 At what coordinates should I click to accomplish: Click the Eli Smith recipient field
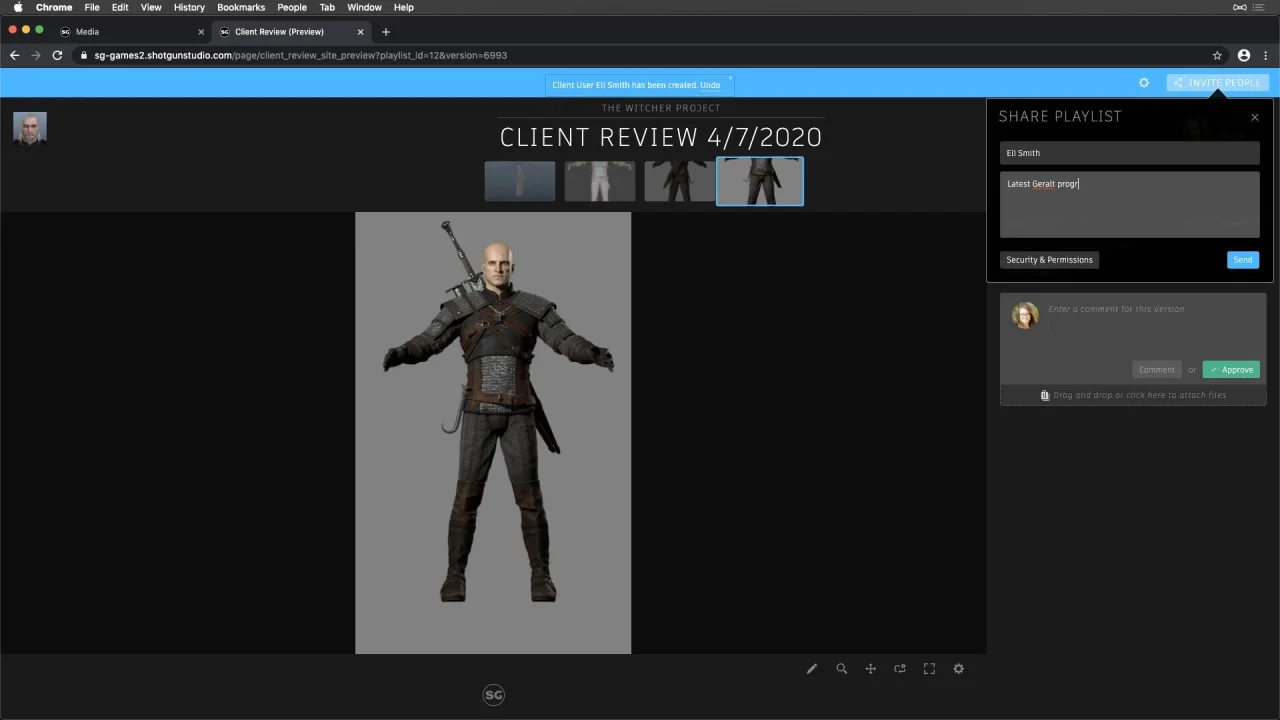tap(1130, 153)
